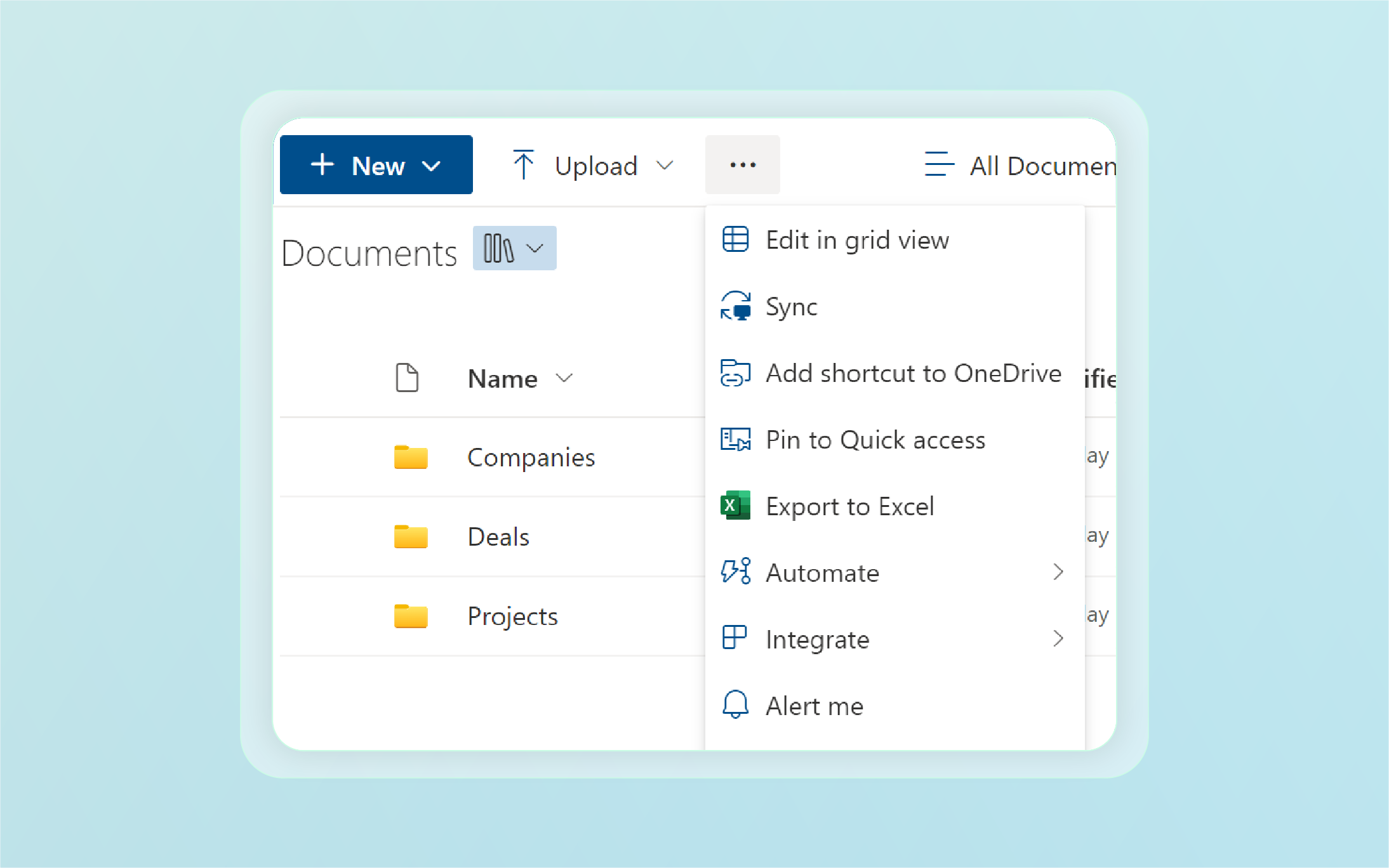Click the Upload button label

pyautogui.click(x=595, y=166)
